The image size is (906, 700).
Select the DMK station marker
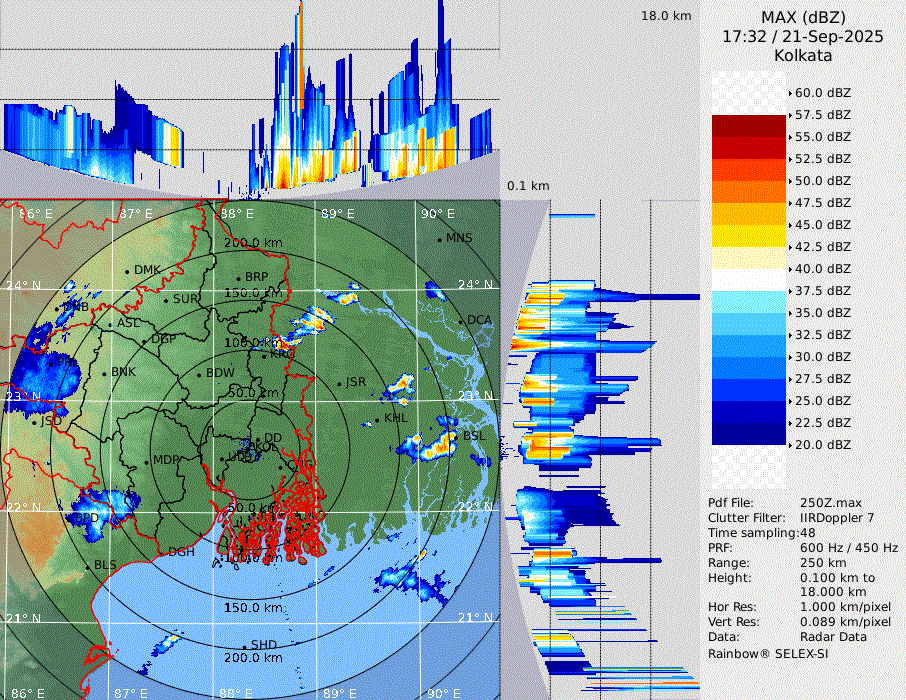coord(127,270)
